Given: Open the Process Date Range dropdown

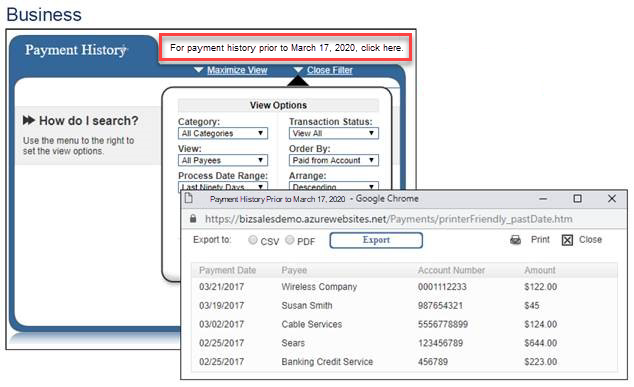Looking at the screenshot, I should pos(223,187).
